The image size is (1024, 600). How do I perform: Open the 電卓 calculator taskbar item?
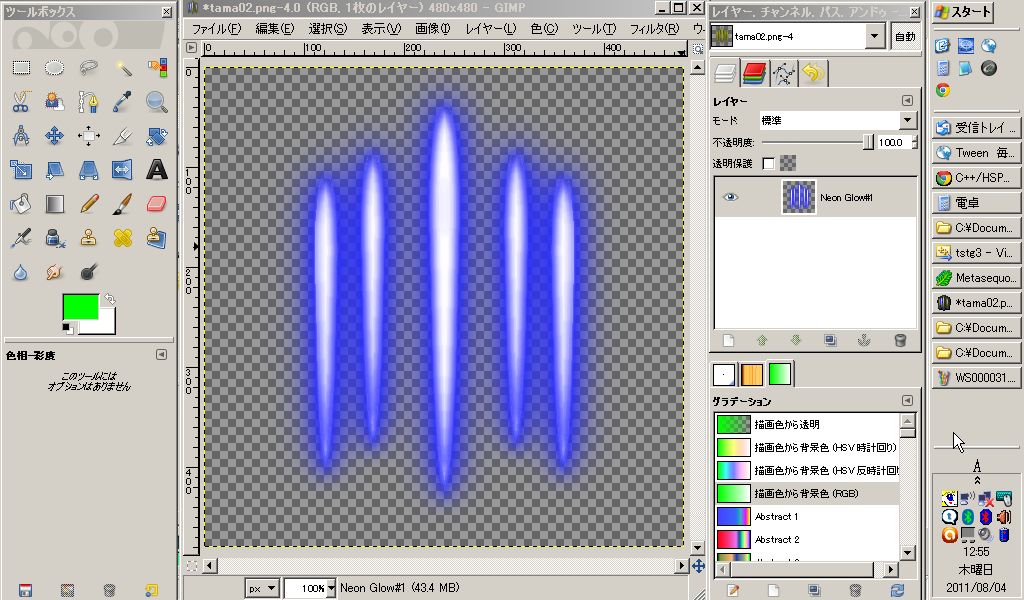tap(976, 202)
